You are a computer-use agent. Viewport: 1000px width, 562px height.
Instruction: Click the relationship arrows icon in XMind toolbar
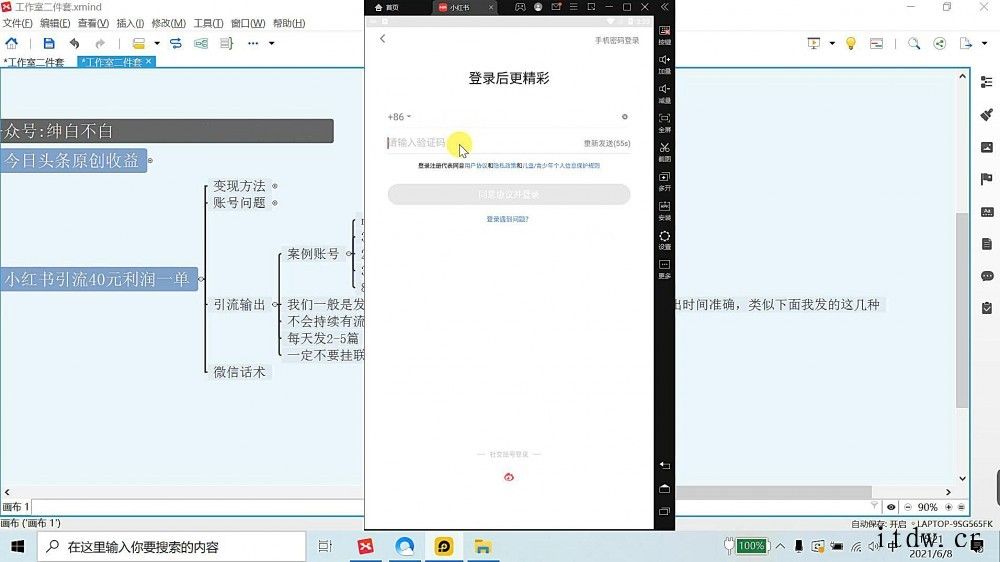pyautogui.click(x=176, y=43)
